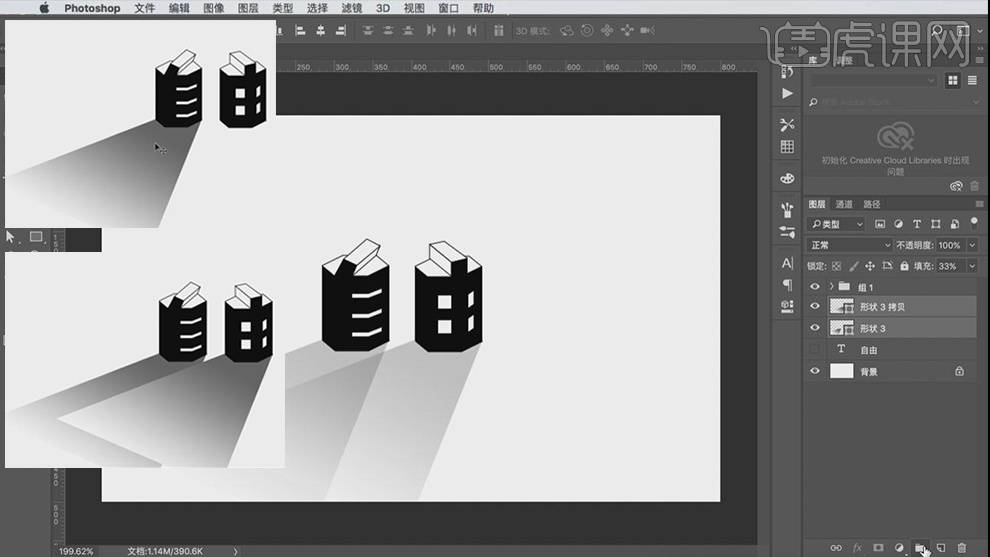Toggle lock image pixels brush icon
The height and width of the screenshot is (557, 990).
click(854, 266)
